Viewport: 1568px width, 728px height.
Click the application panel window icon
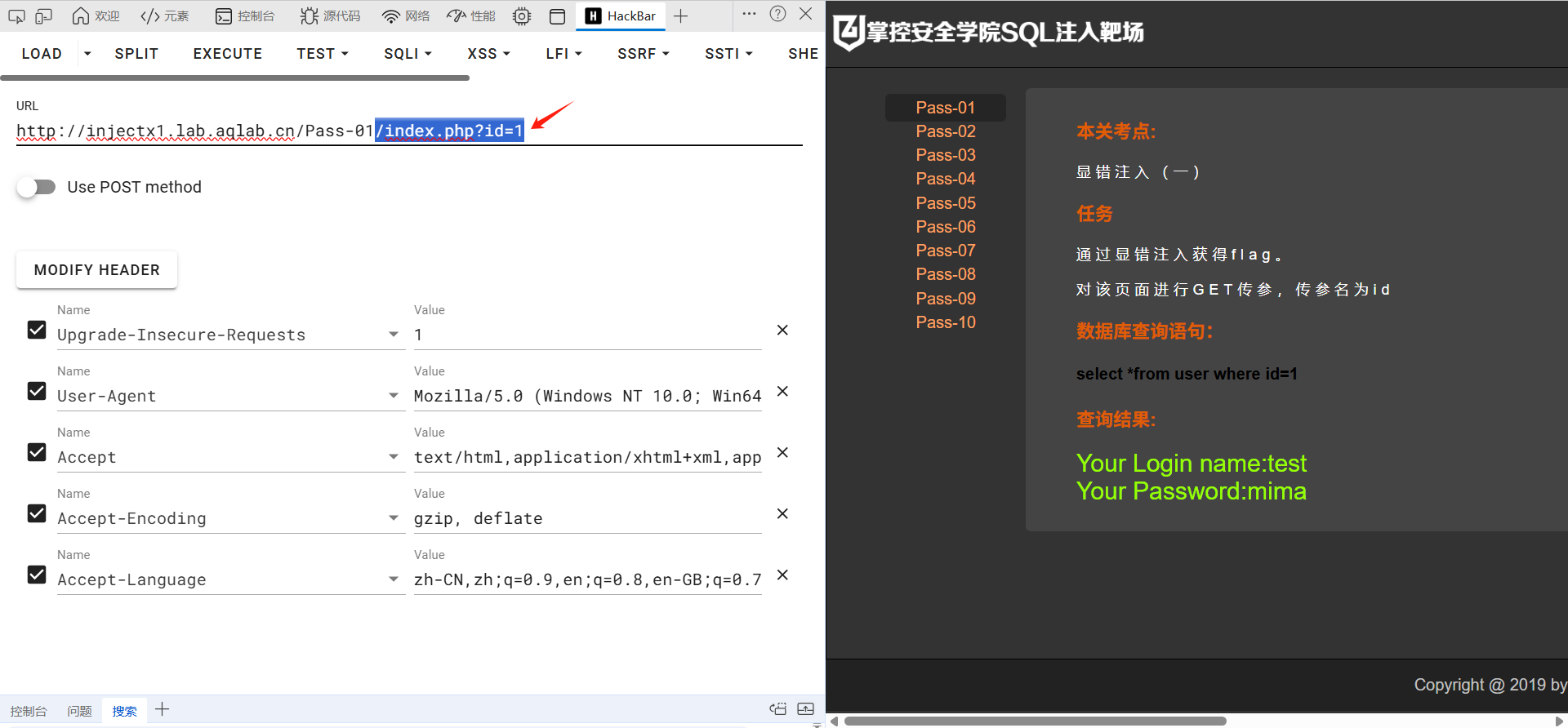point(558,16)
